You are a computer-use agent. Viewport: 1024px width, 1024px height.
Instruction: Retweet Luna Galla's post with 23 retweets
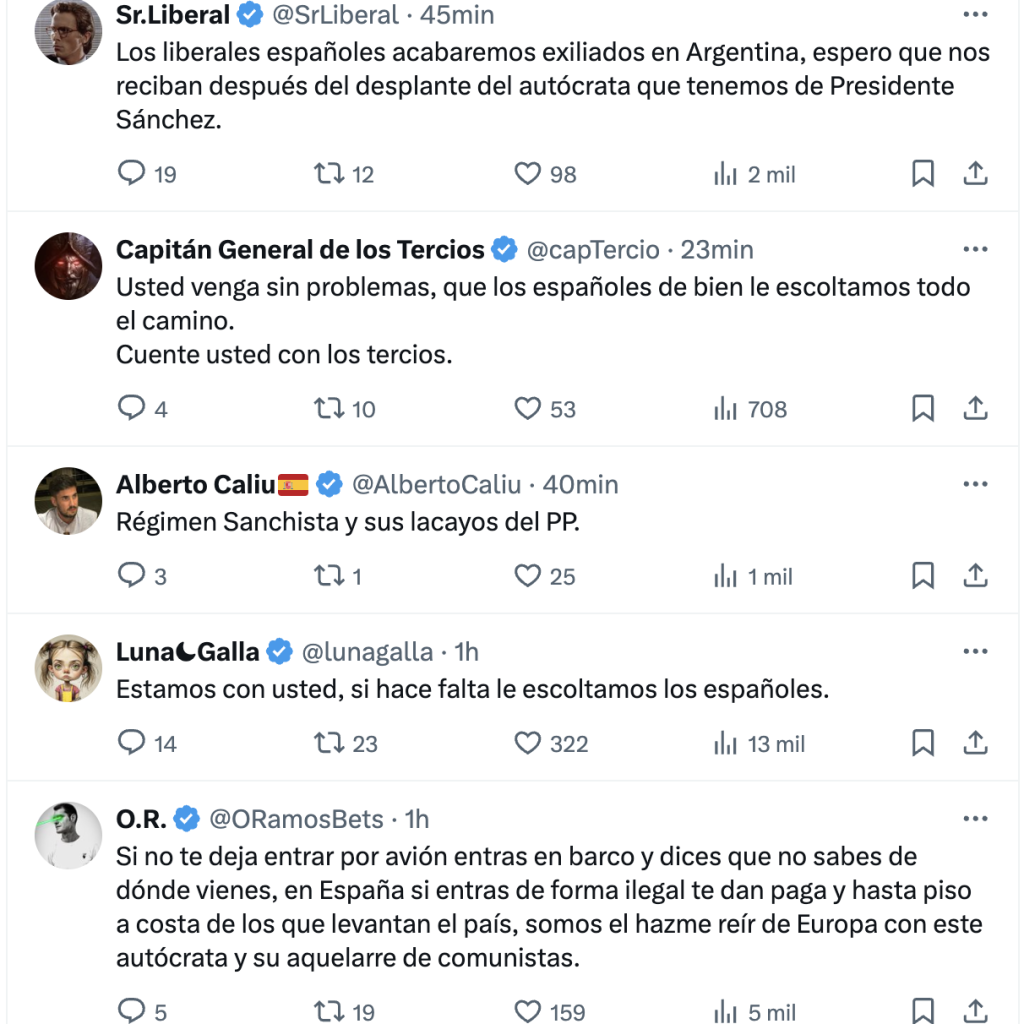(x=329, y=743)
